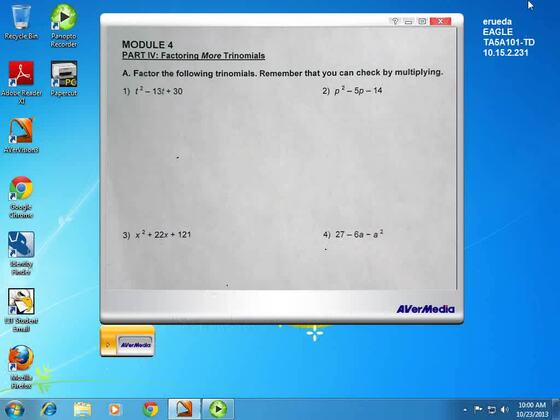
Task: Switch to Panopto Recorder on the taskbar
Action: [218, 409]
